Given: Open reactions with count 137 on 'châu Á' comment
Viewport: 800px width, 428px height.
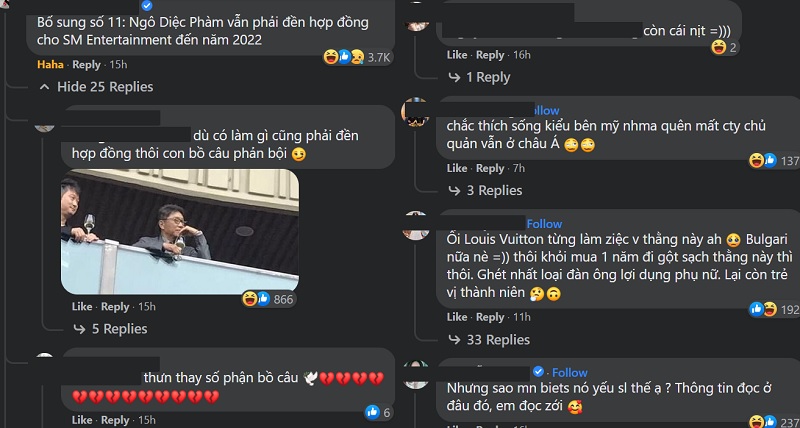Looking at the screenshot, I should coord(773,161).
